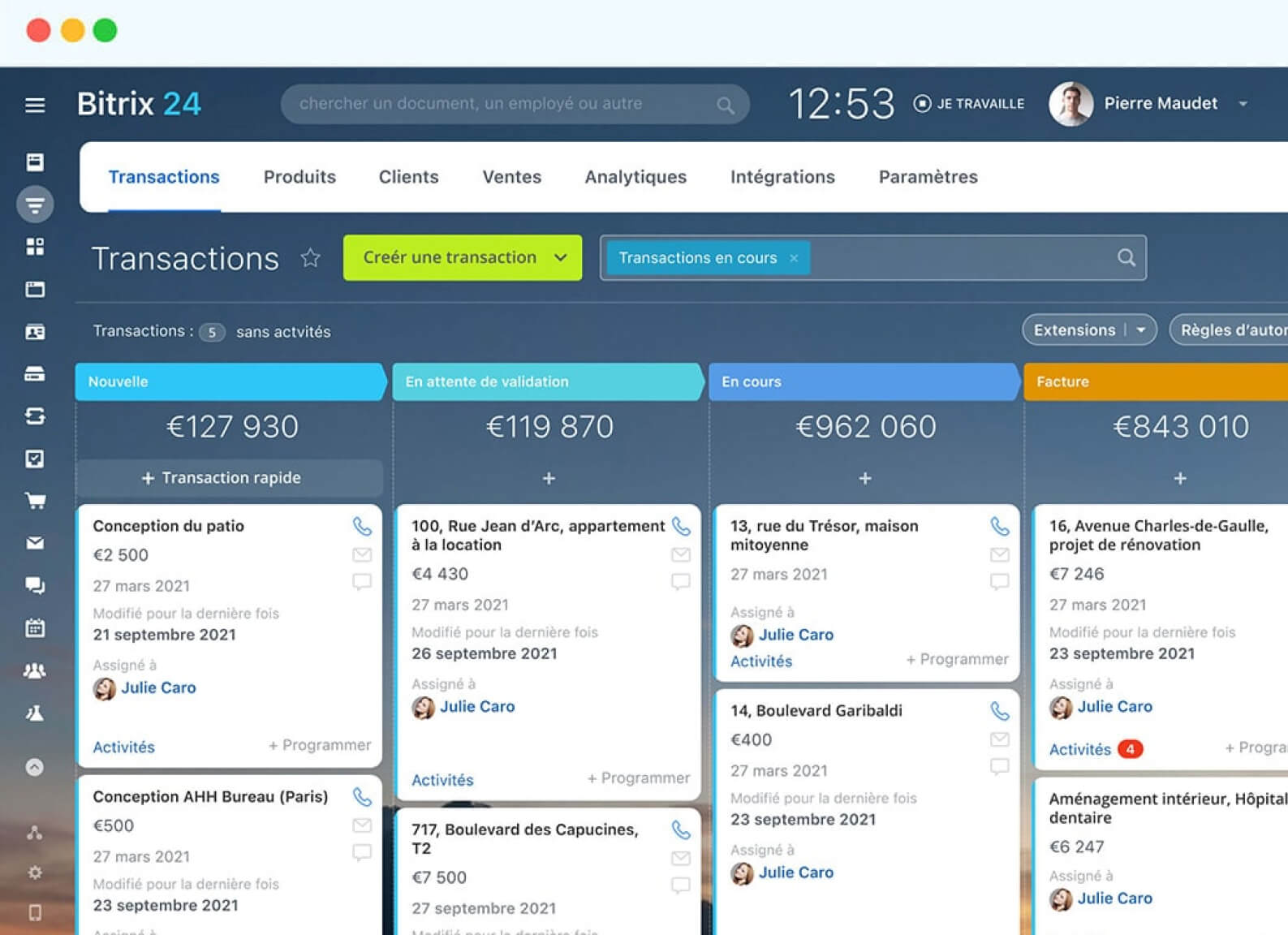The image size is (1288, 935).
Task: Open Julie Caro link on Conception du patio
Action: coord(158,687)
